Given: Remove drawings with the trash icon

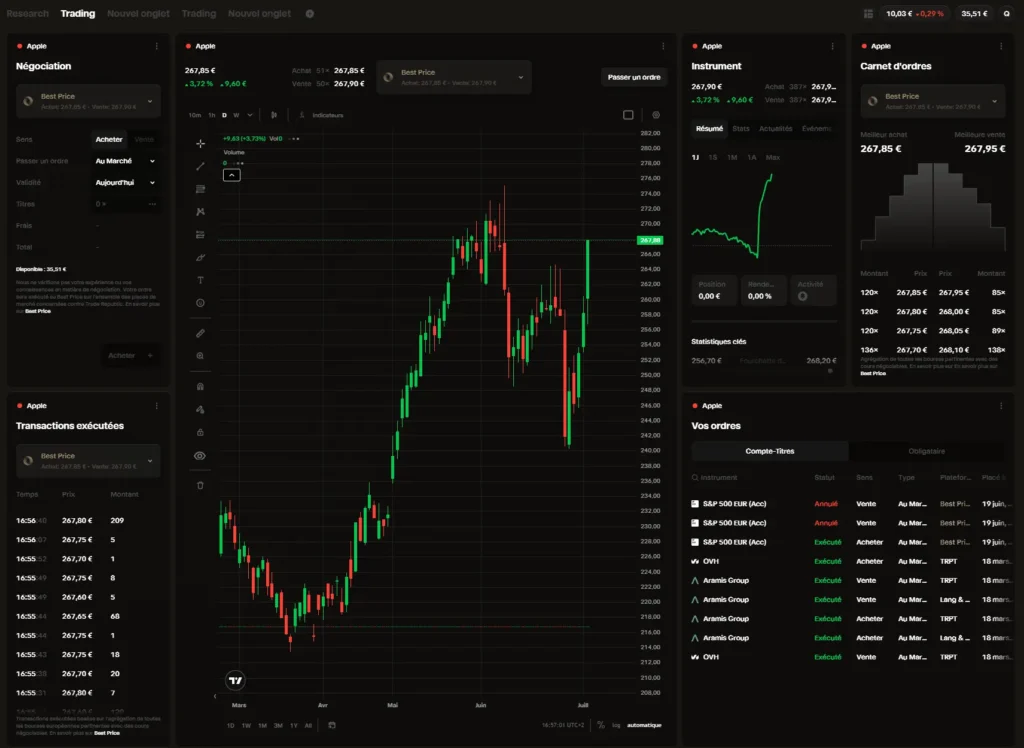Looking at the screenshot, I should (x=200, y=485).
